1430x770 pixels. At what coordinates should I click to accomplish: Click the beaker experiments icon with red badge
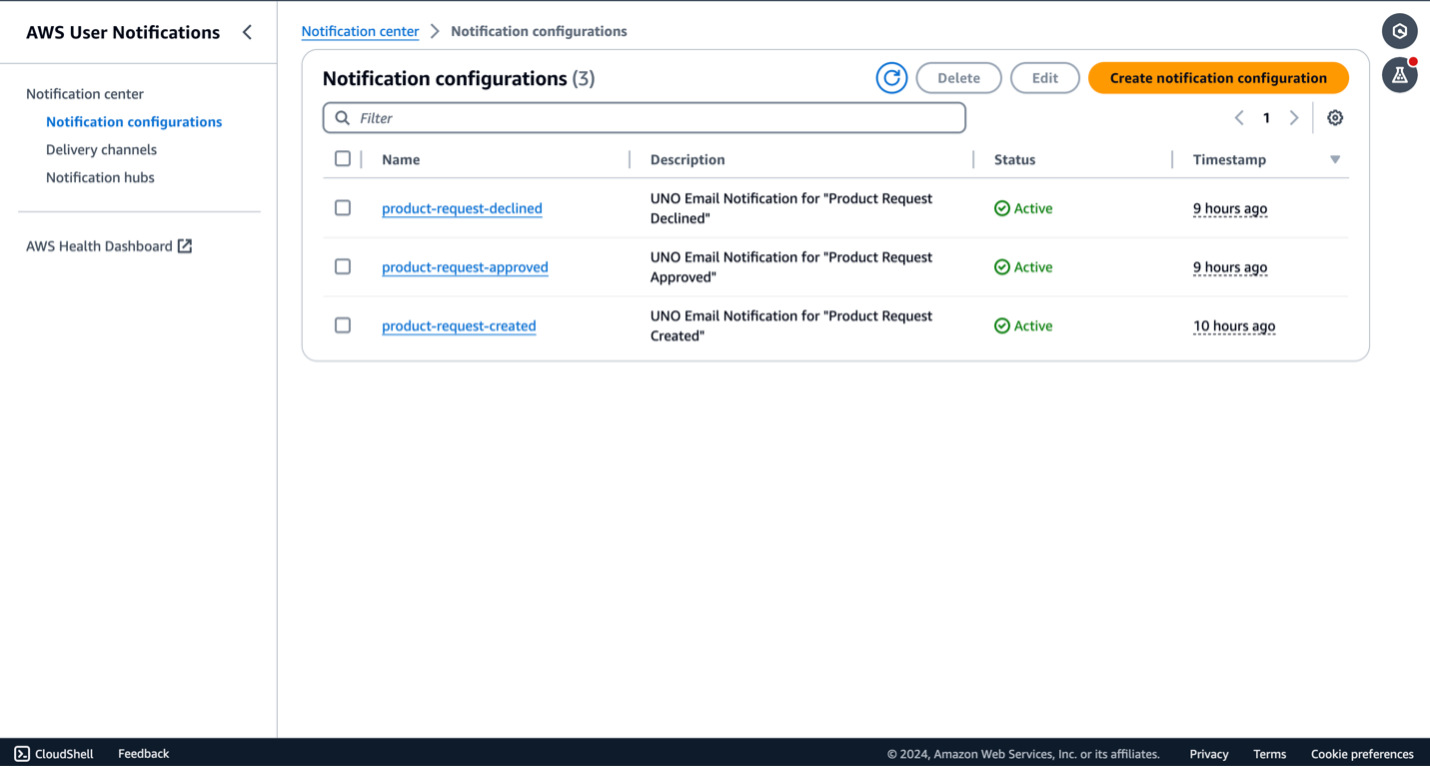tap(1399, 74)
